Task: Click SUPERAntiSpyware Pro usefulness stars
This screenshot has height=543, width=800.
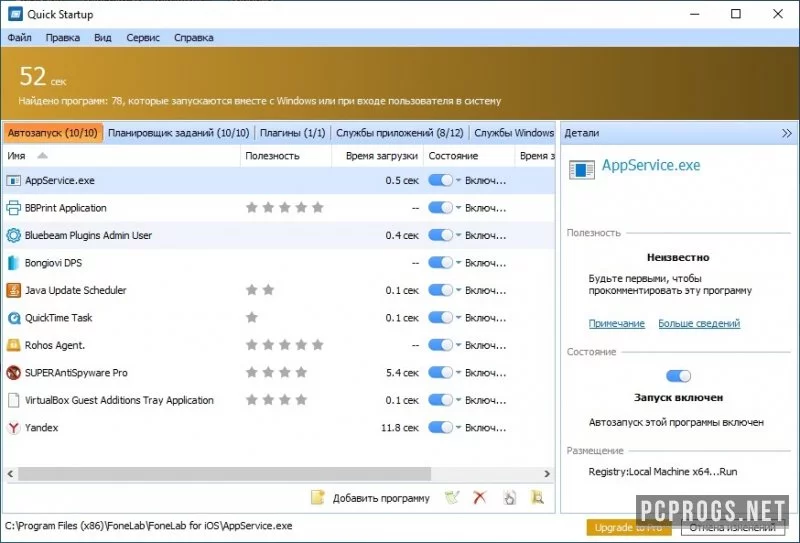Action: 277,373
